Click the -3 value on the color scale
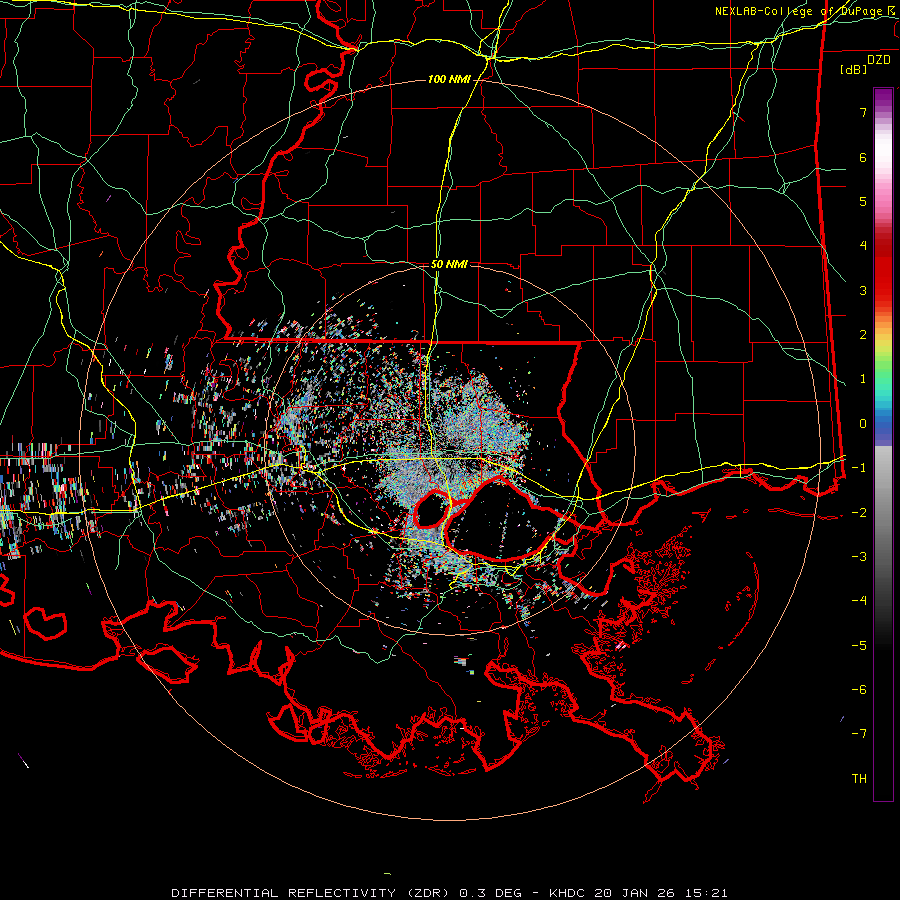The image size is (900, 900). coord(859,557)
